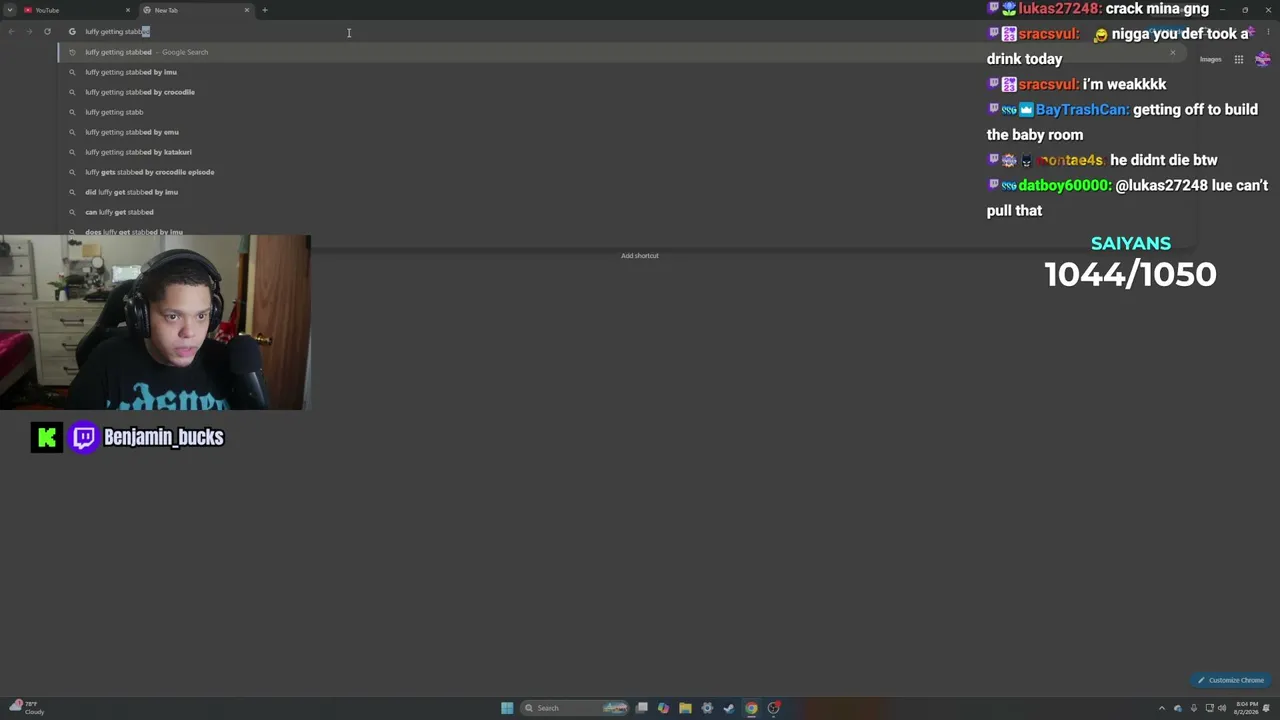The image size is (1280, 720).
Task: Click the volume speaker tray icon
Action: click(x=1223, y=708)
